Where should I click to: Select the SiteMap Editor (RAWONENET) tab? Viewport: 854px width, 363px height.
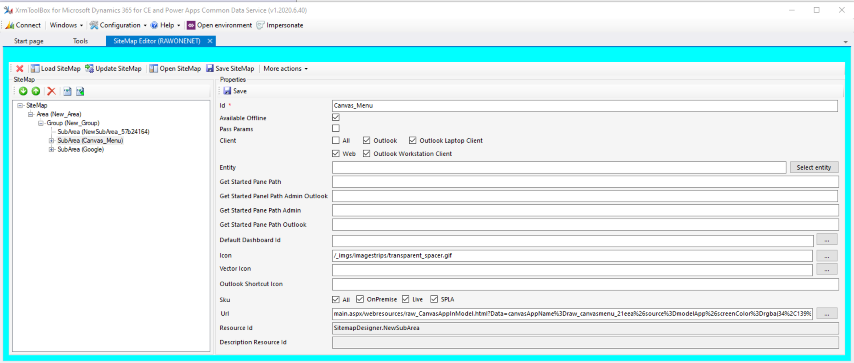(x=157, y=41)
